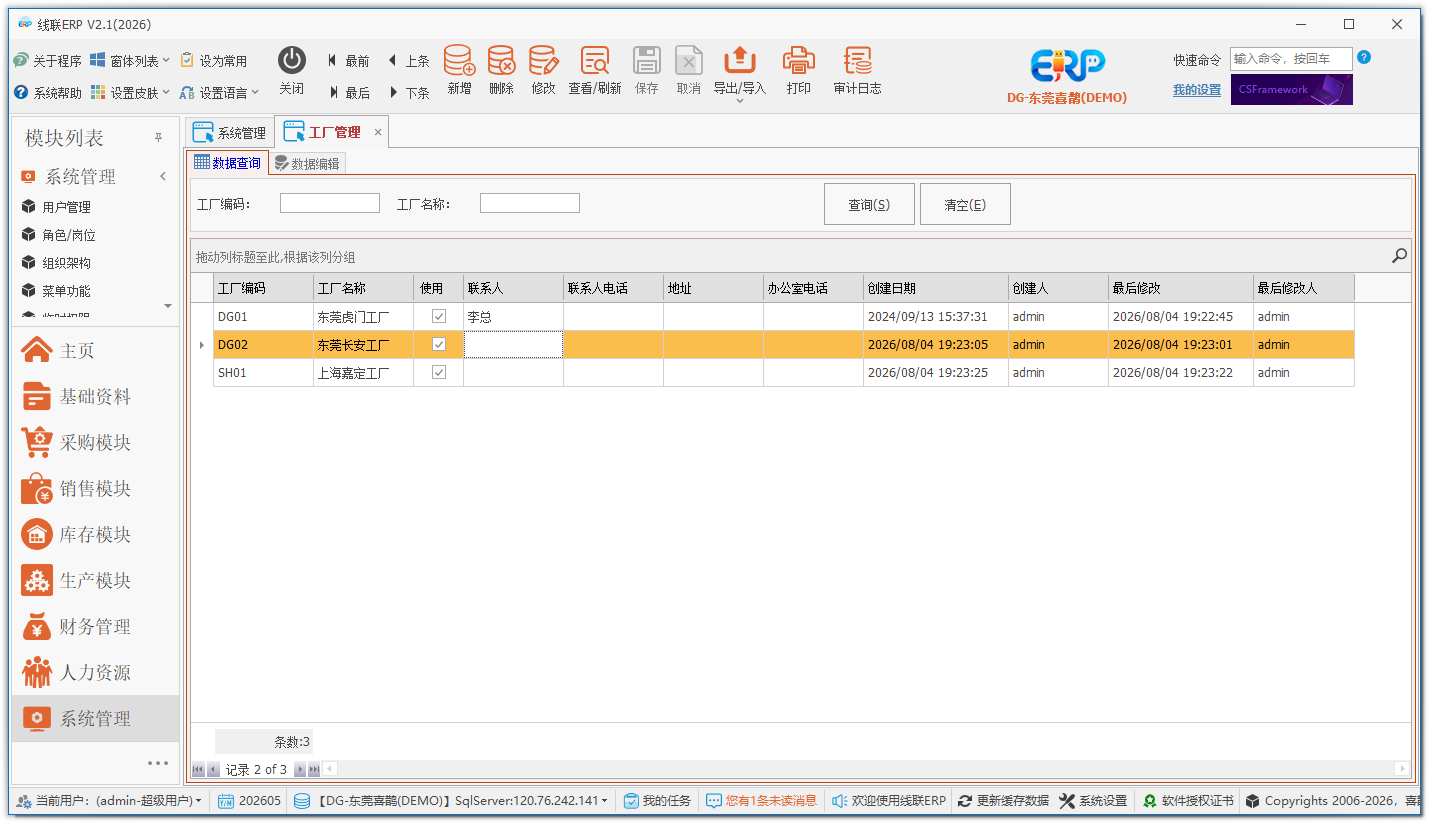Open the 主页 navigation group
1429x823 pixels.
(x=95, y=351)
